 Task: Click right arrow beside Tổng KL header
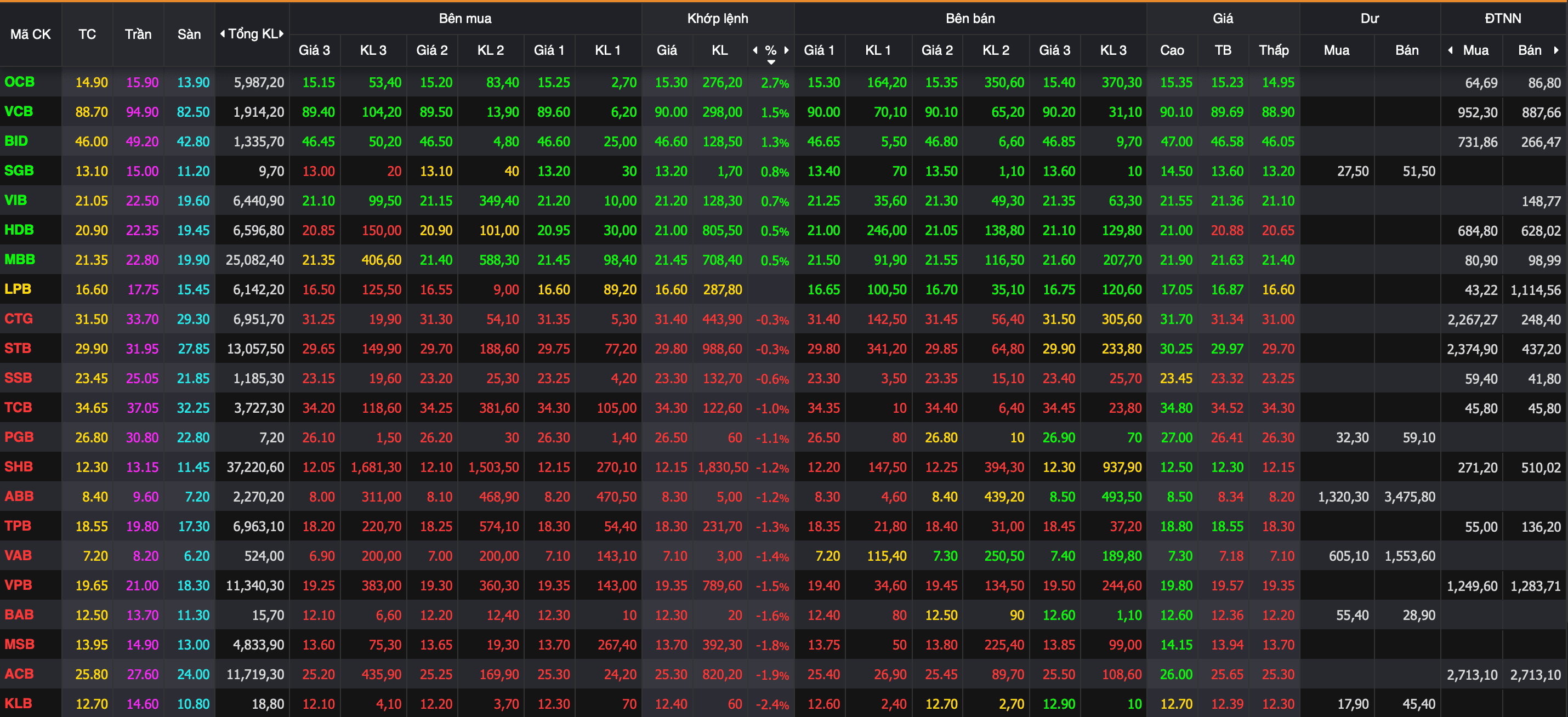click(x=282, y=34)
